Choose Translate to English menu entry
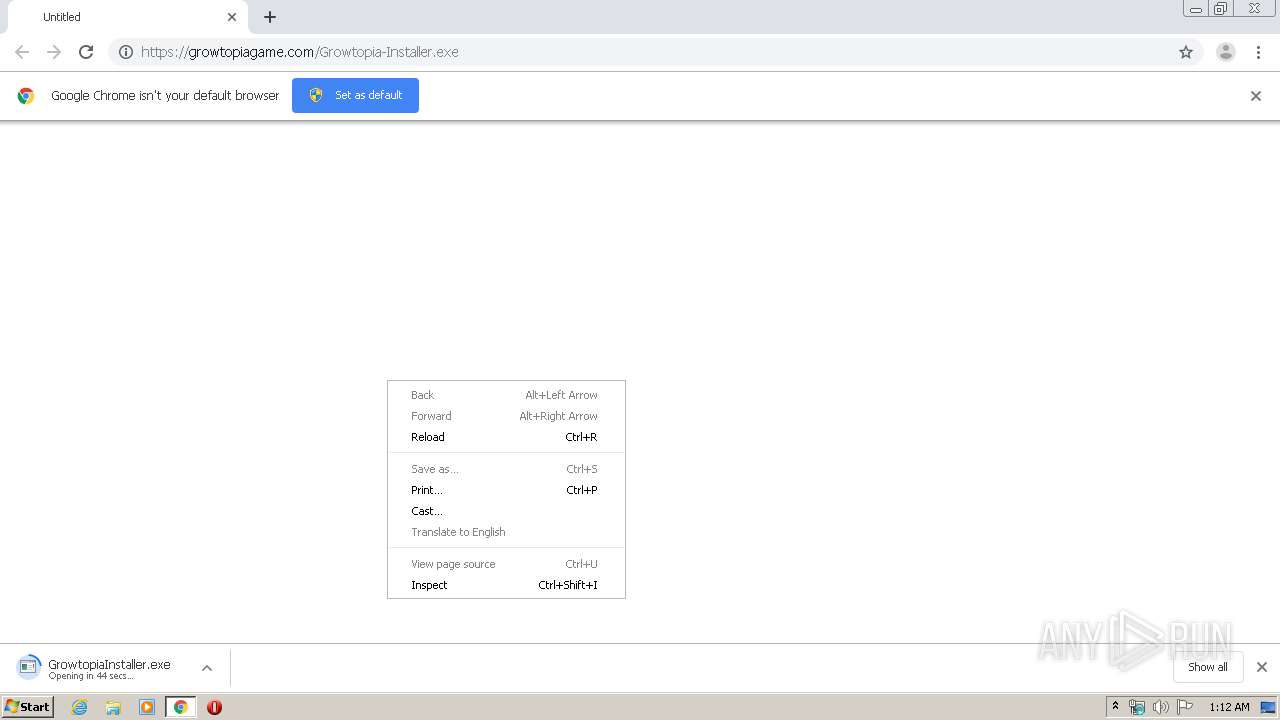1280x720 pixels. coord(506,532)
